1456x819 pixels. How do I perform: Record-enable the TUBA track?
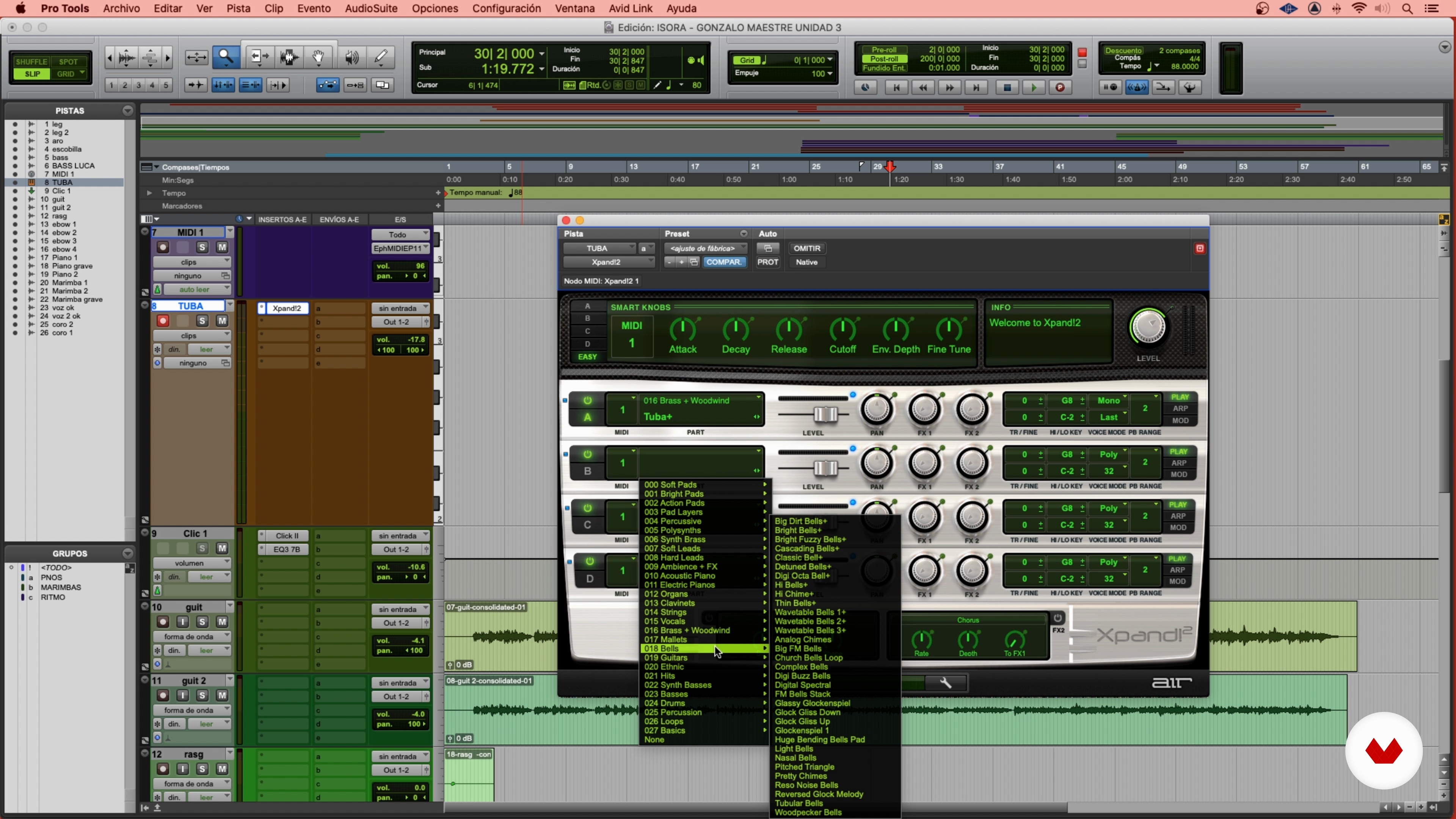pos(163,320)
